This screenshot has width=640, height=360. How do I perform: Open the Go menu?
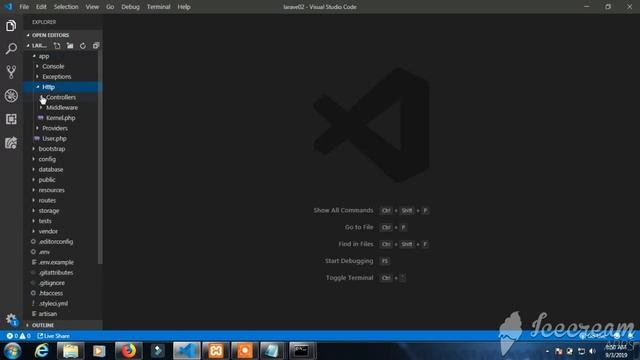[110, 7]
